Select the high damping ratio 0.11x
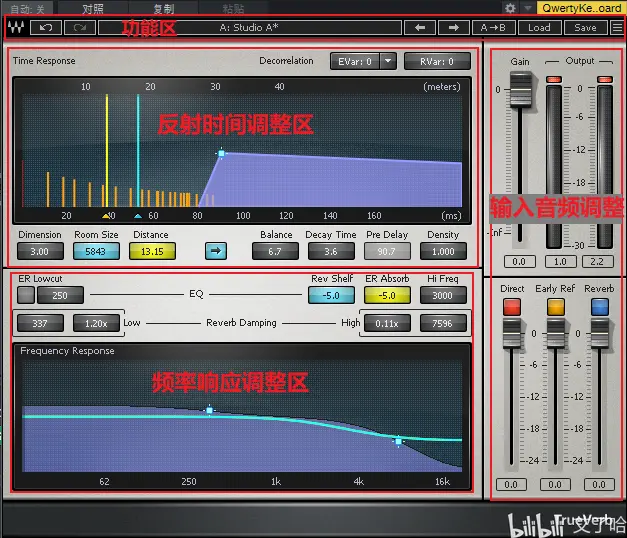627x538 pixels. 387,323
